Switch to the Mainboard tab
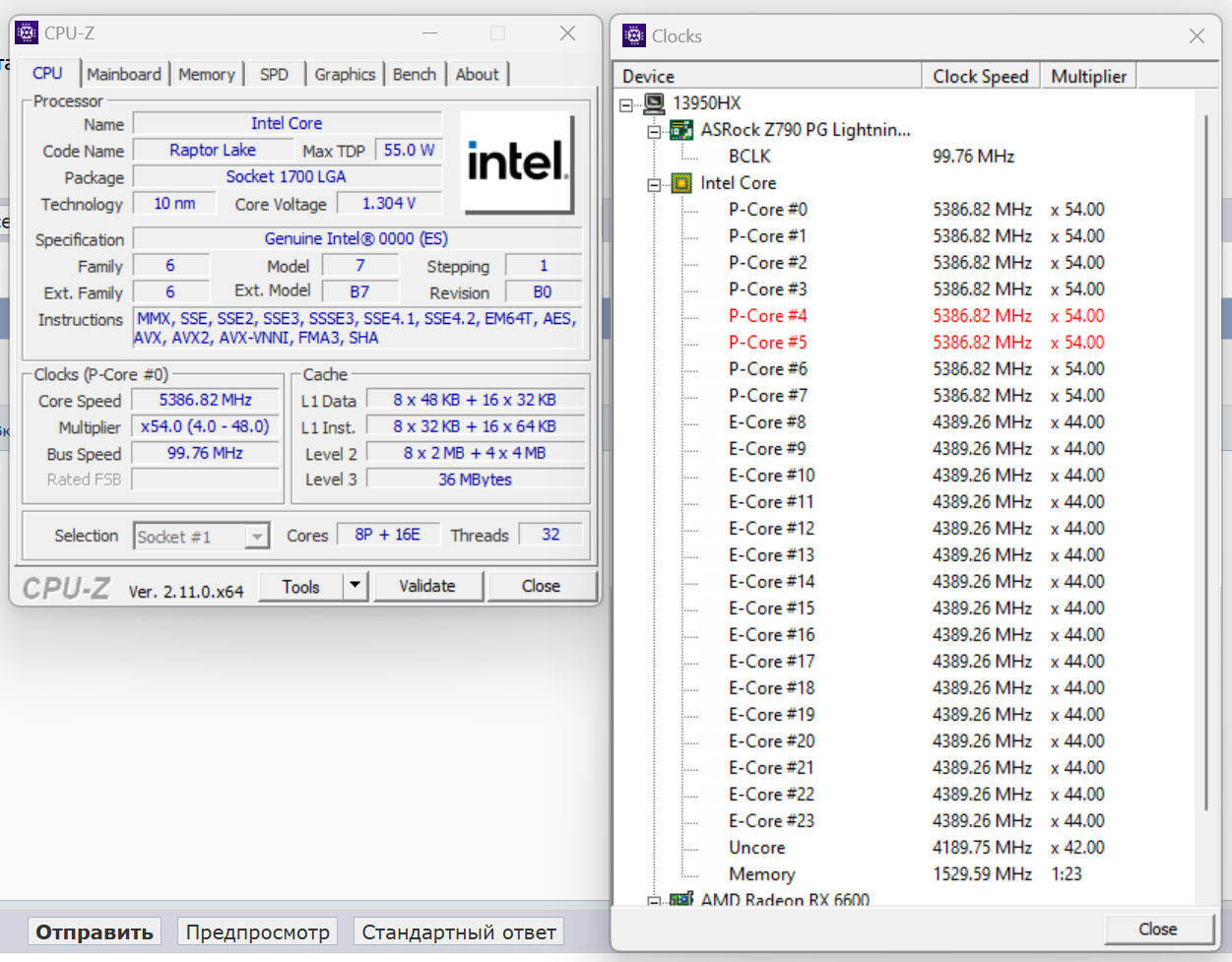Image resolution: width=1232 pixels, height=962 pixels. [x=124, y=74]
